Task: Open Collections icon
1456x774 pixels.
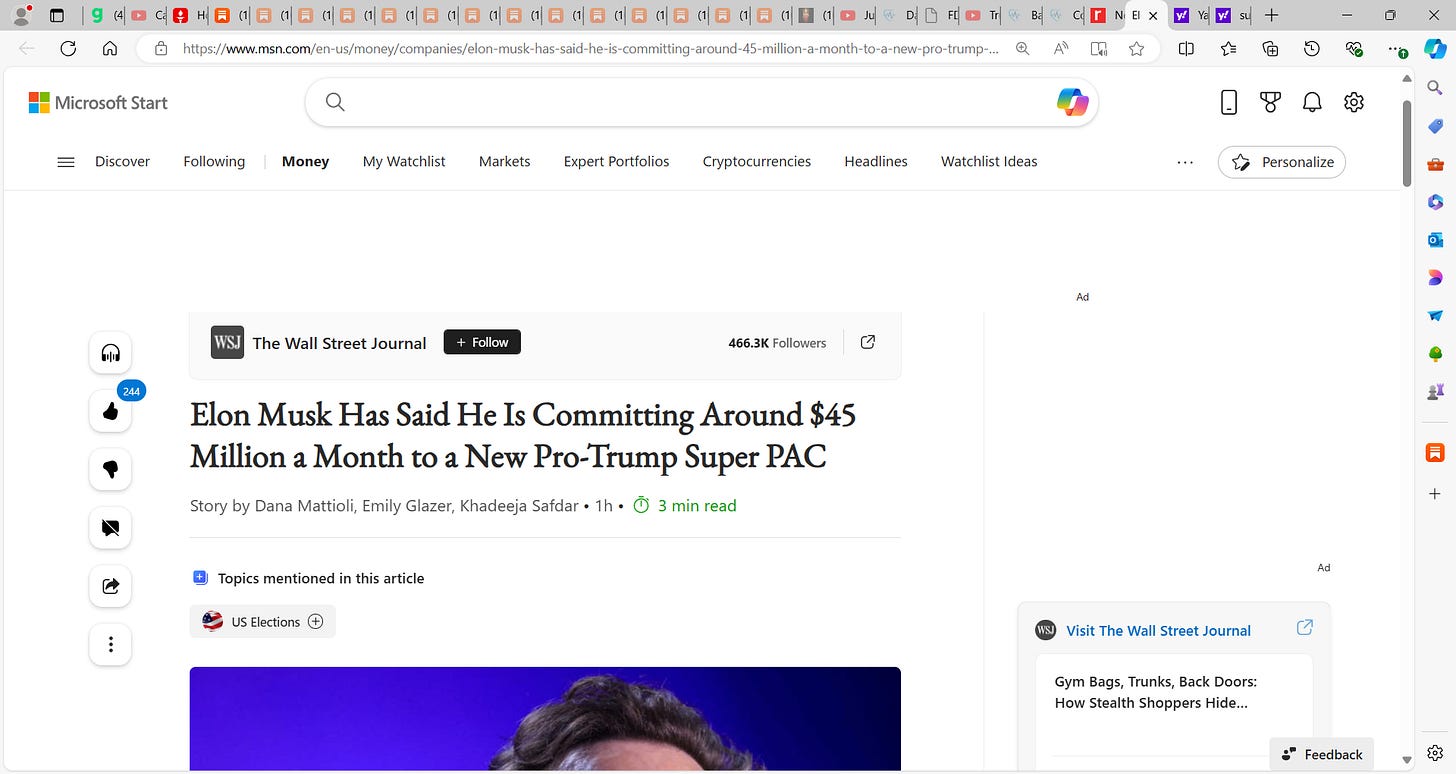Action: coord(1270,48)
